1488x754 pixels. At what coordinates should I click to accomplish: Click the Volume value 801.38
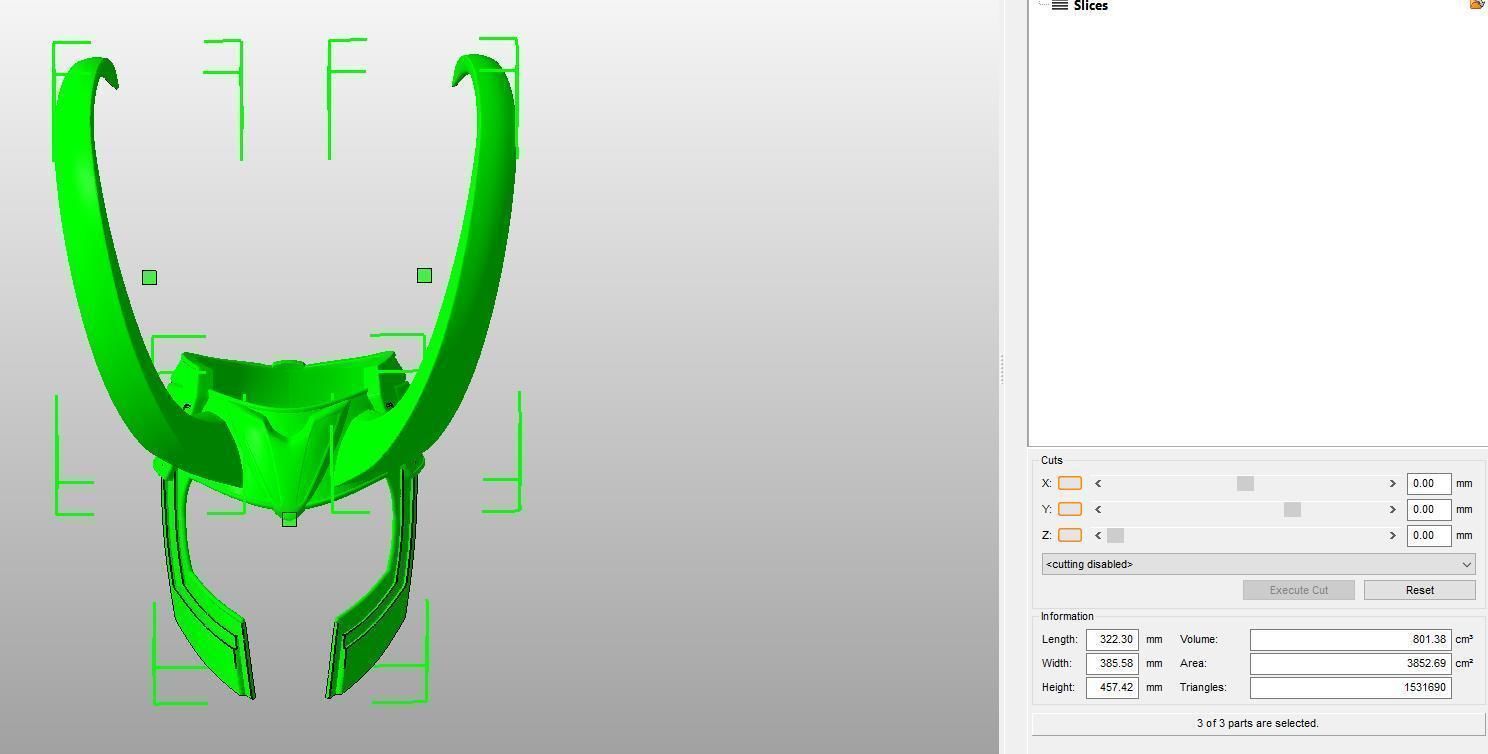tap(1350, 639)
